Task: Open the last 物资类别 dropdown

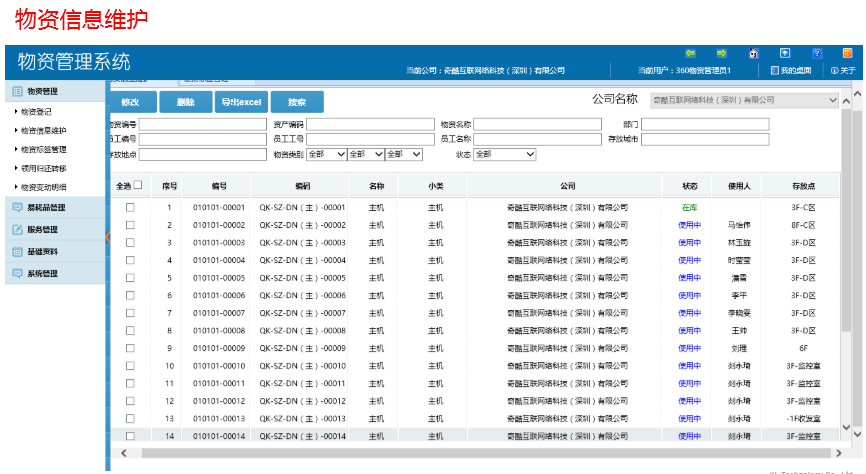Action: point(404,154)
